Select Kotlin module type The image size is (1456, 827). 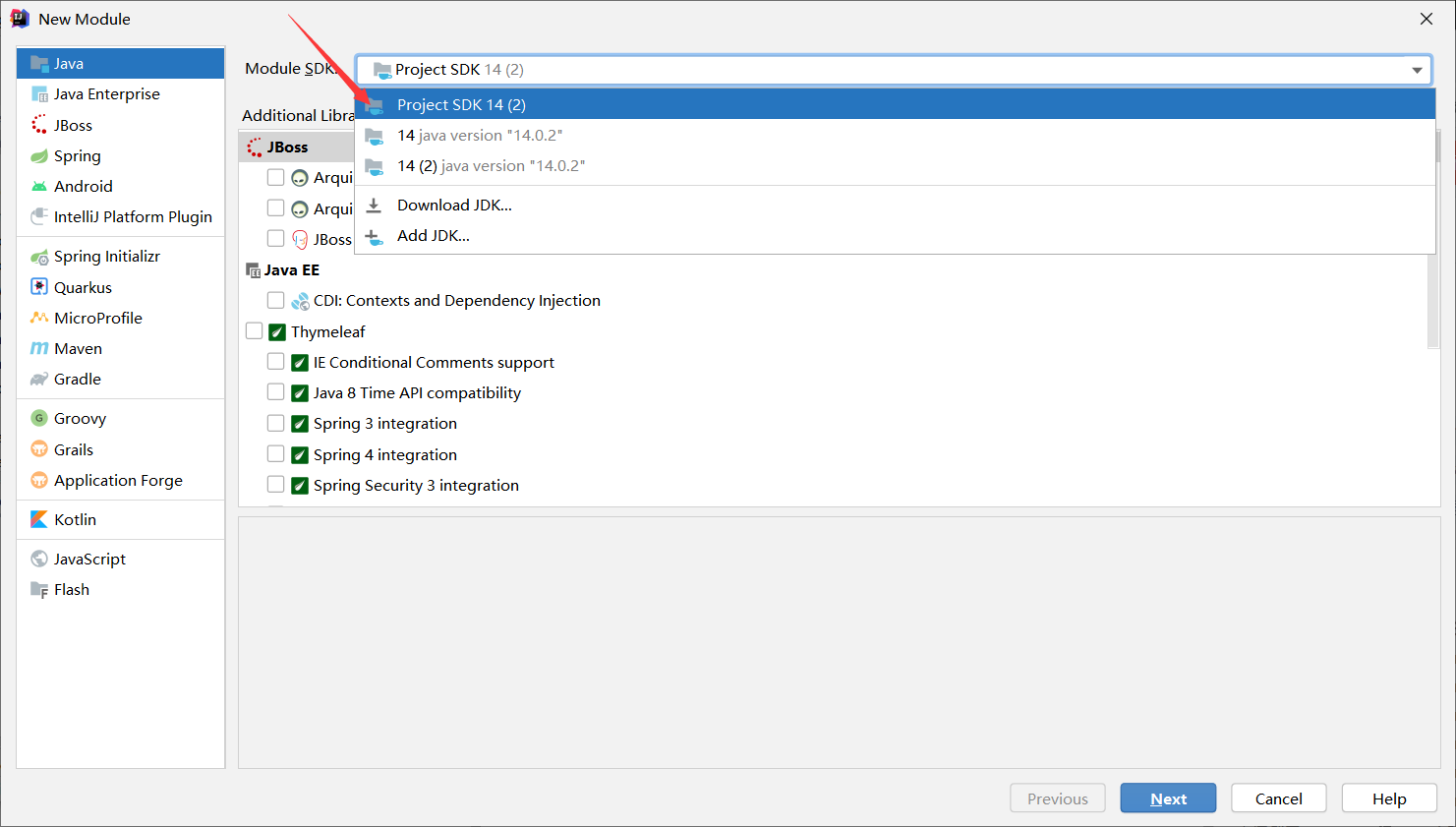tap(121, 519)
